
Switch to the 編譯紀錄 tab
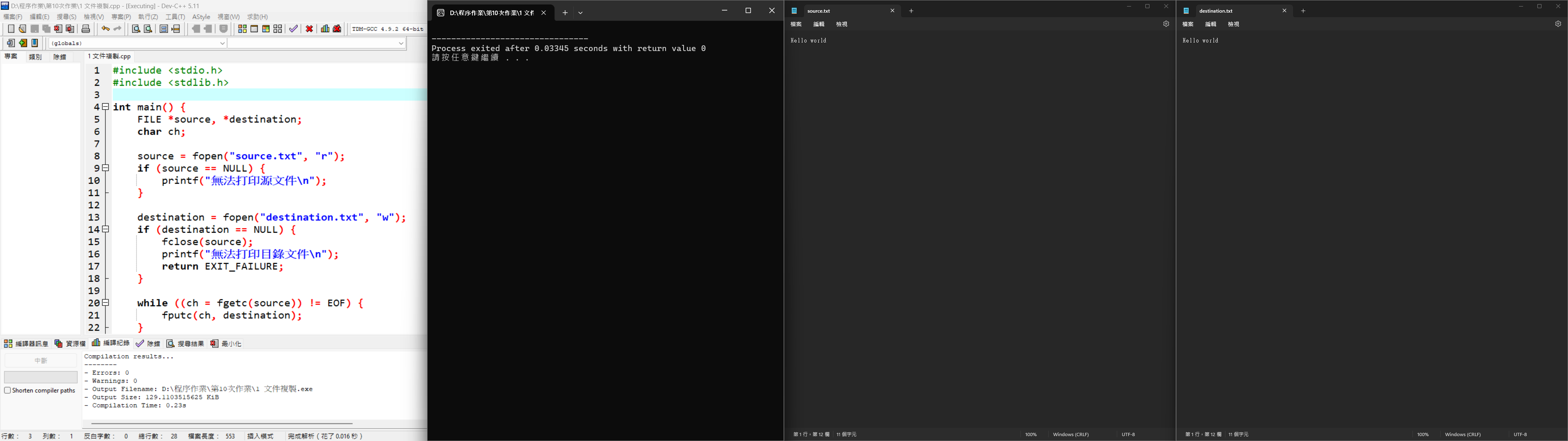[x=111, y=343]
